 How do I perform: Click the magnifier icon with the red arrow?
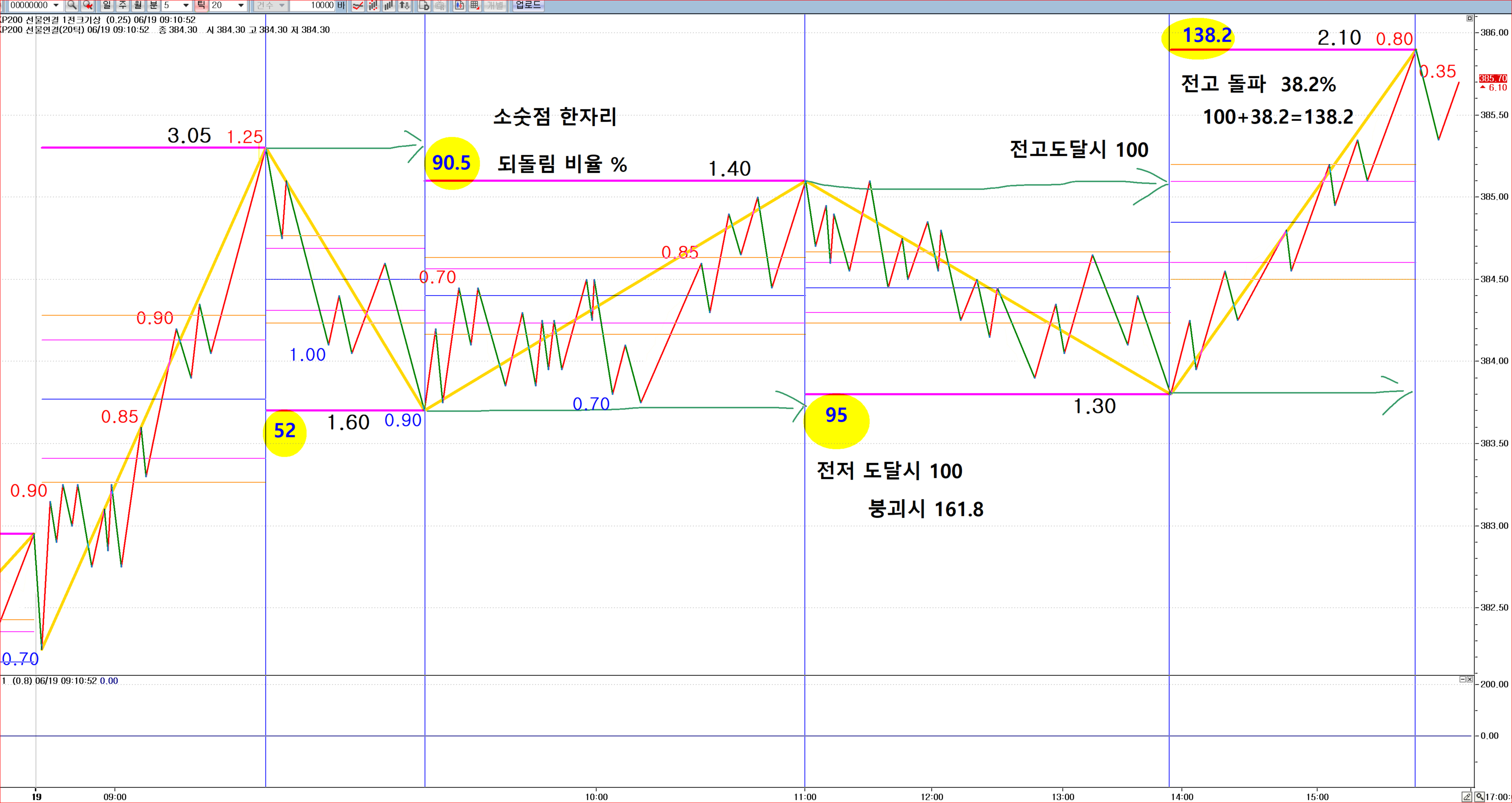[x=87, y=5]
